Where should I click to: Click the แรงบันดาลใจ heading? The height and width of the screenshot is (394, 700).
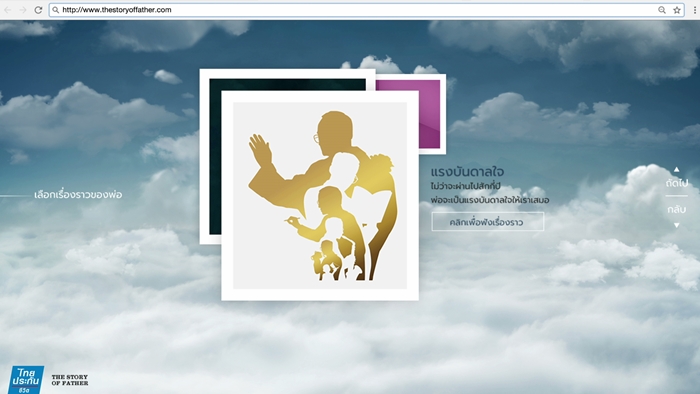[467, 172]
